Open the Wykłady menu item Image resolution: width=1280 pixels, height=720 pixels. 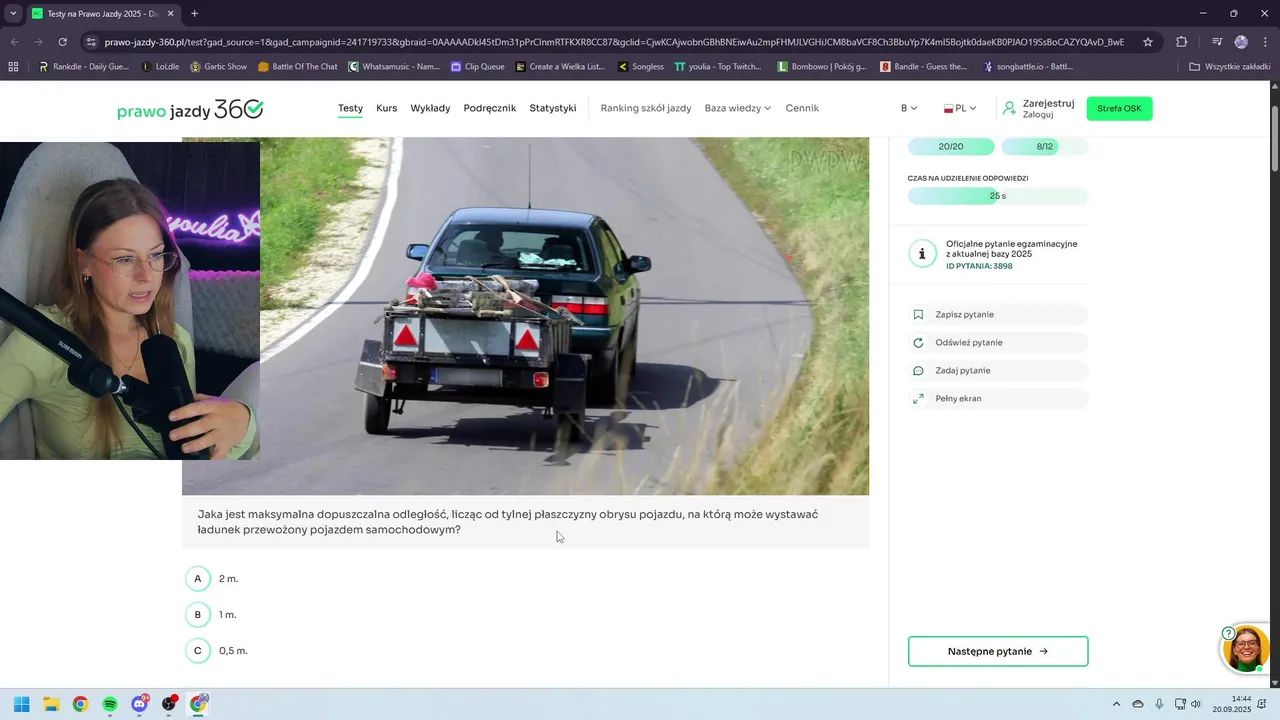pos(430,108)
